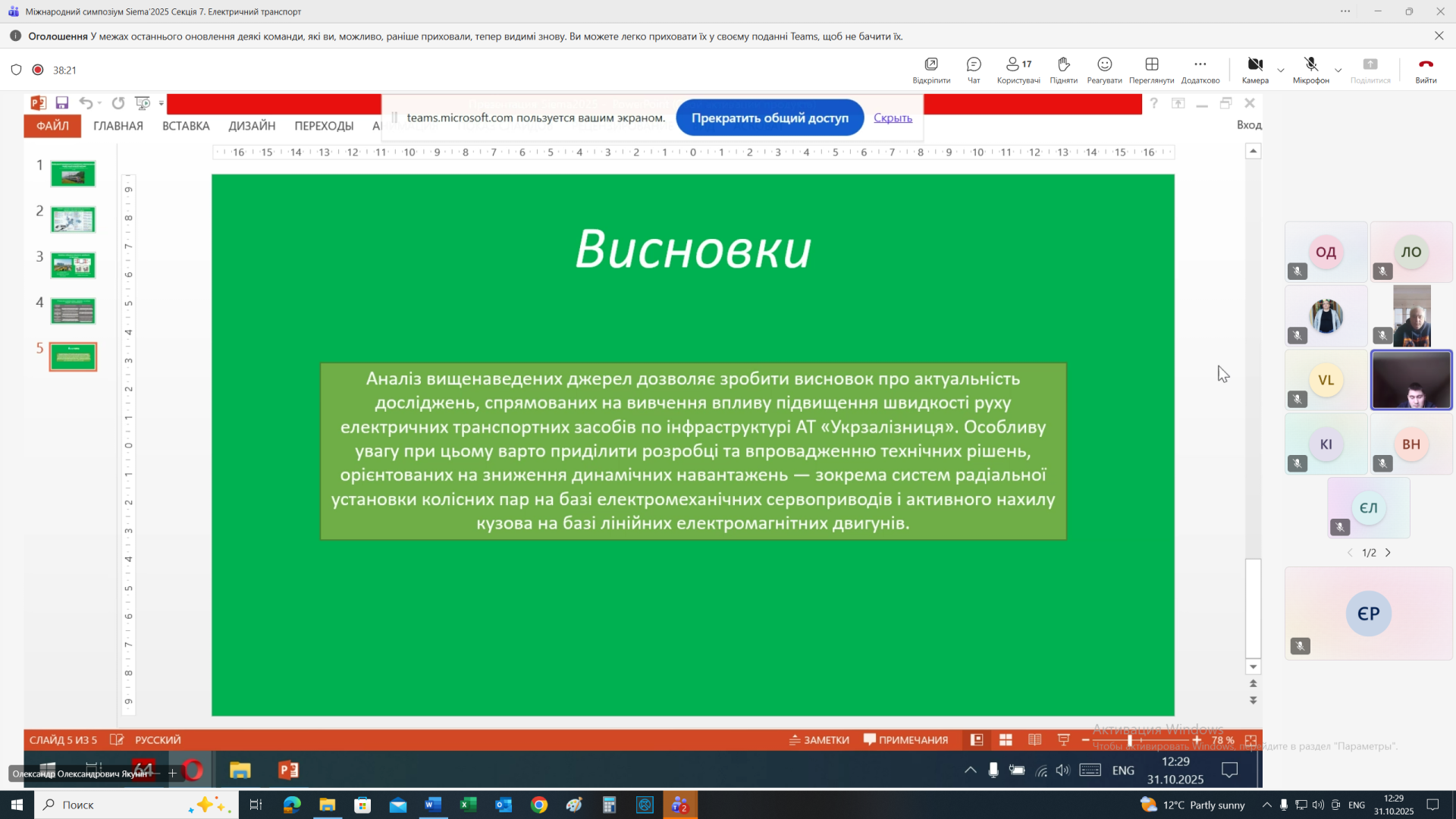Open Додатково more options menu
The height and width of the screenshot is (819, 1456).
1200,65
